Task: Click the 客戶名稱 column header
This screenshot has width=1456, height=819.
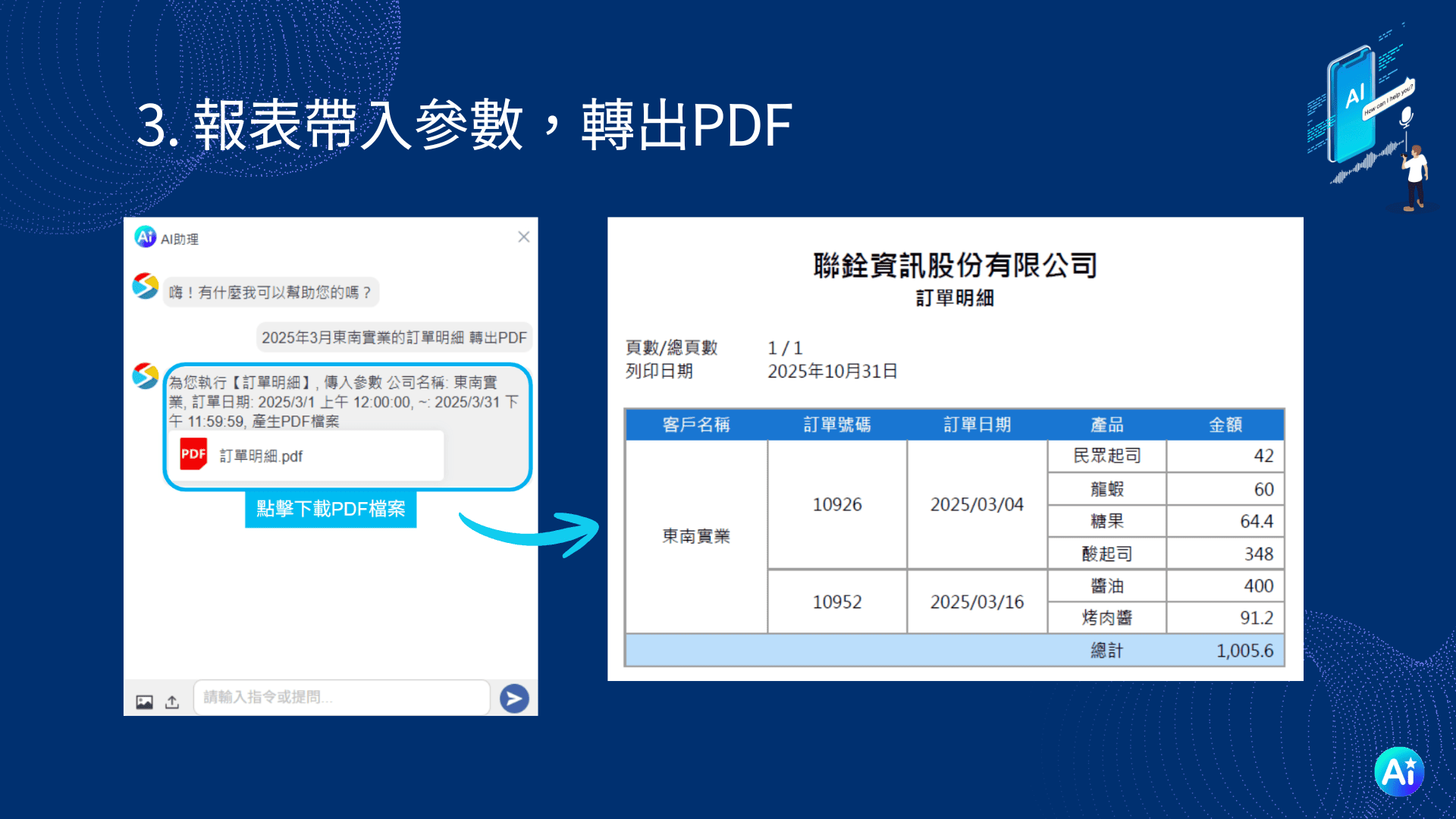Action: (695, 425)
